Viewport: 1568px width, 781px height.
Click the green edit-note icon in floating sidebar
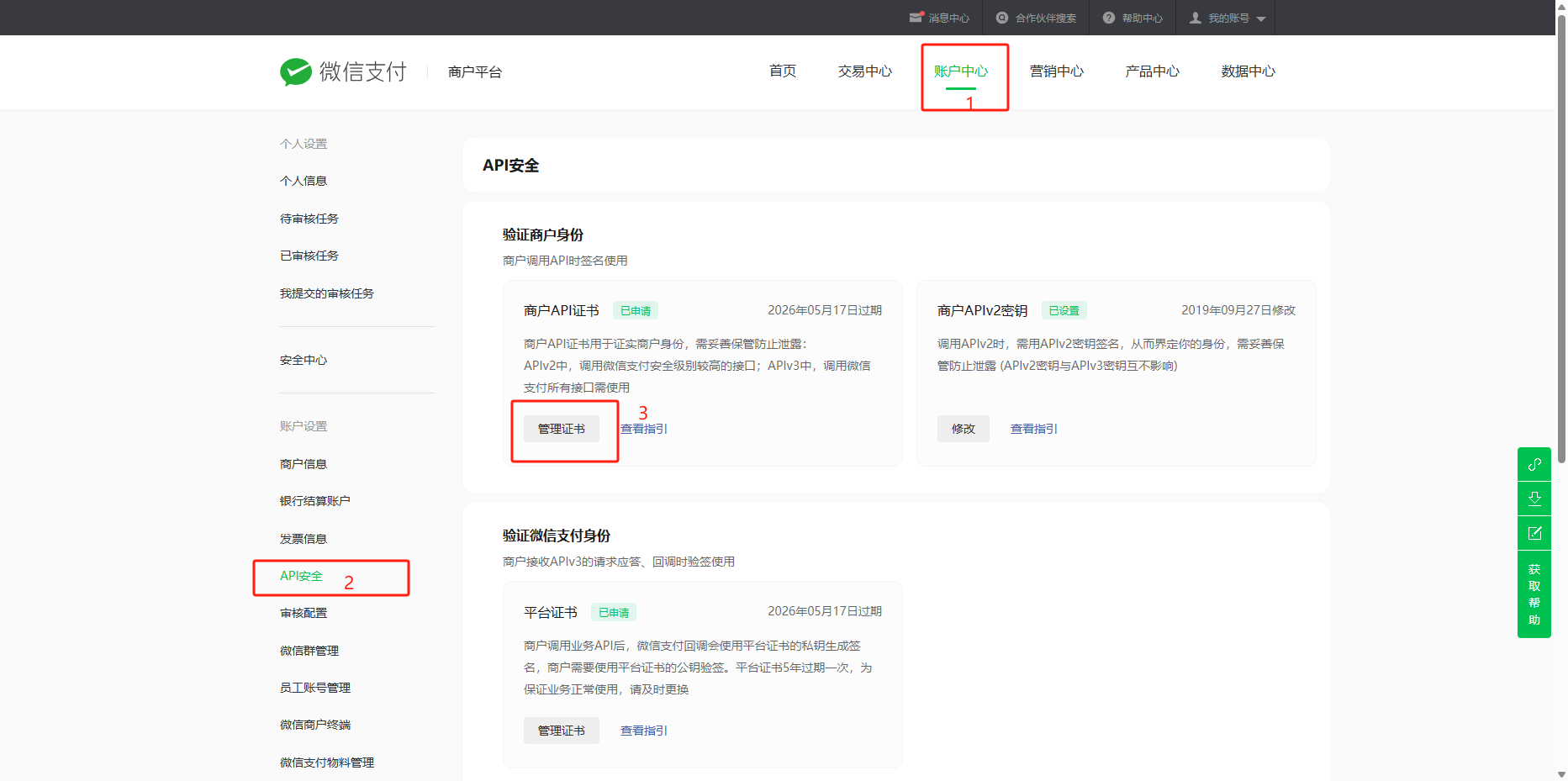pos(1534,533)
